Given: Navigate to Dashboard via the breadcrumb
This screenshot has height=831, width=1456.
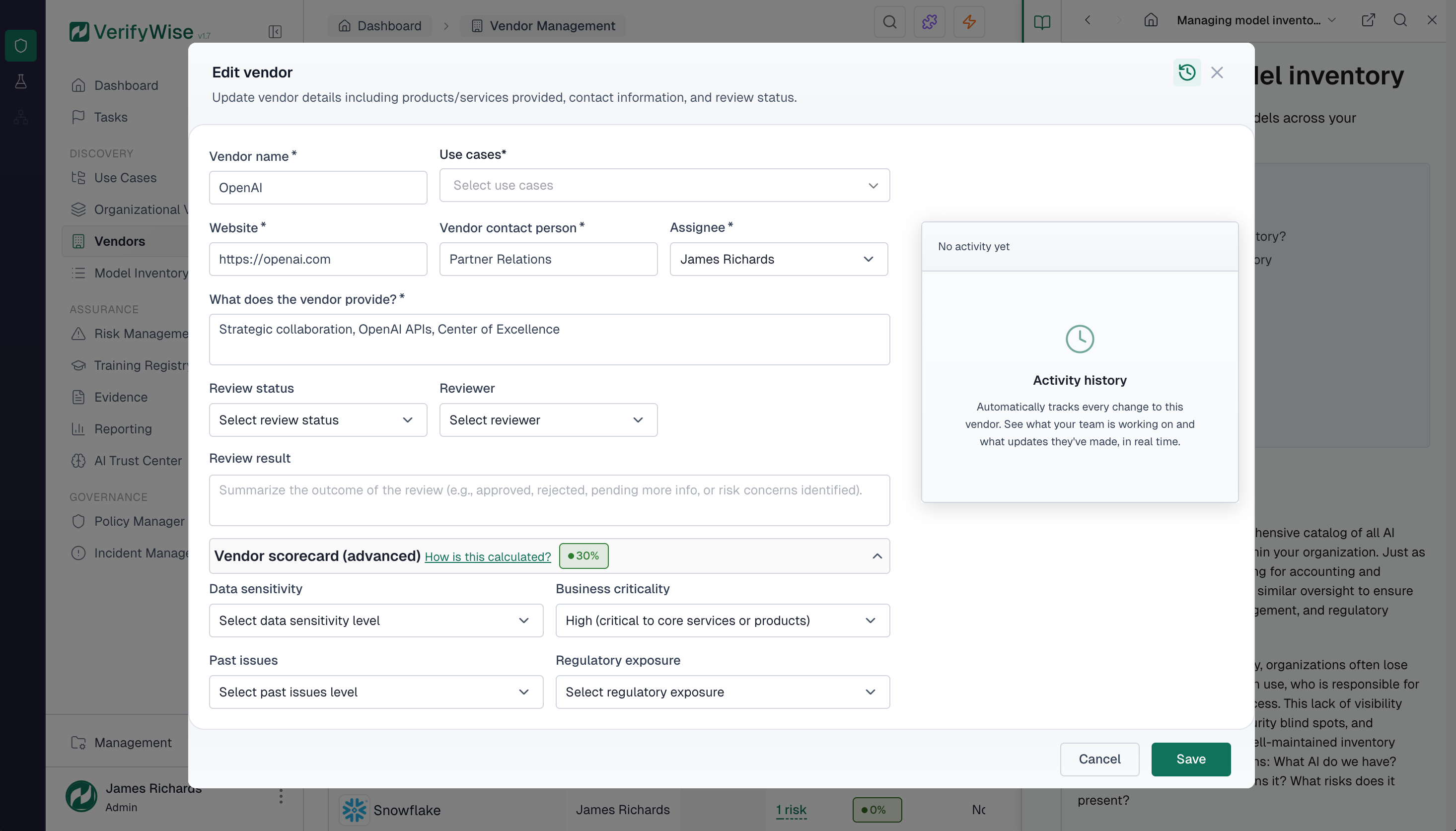Looking at the screenshot, I should (x=379, y=26).
